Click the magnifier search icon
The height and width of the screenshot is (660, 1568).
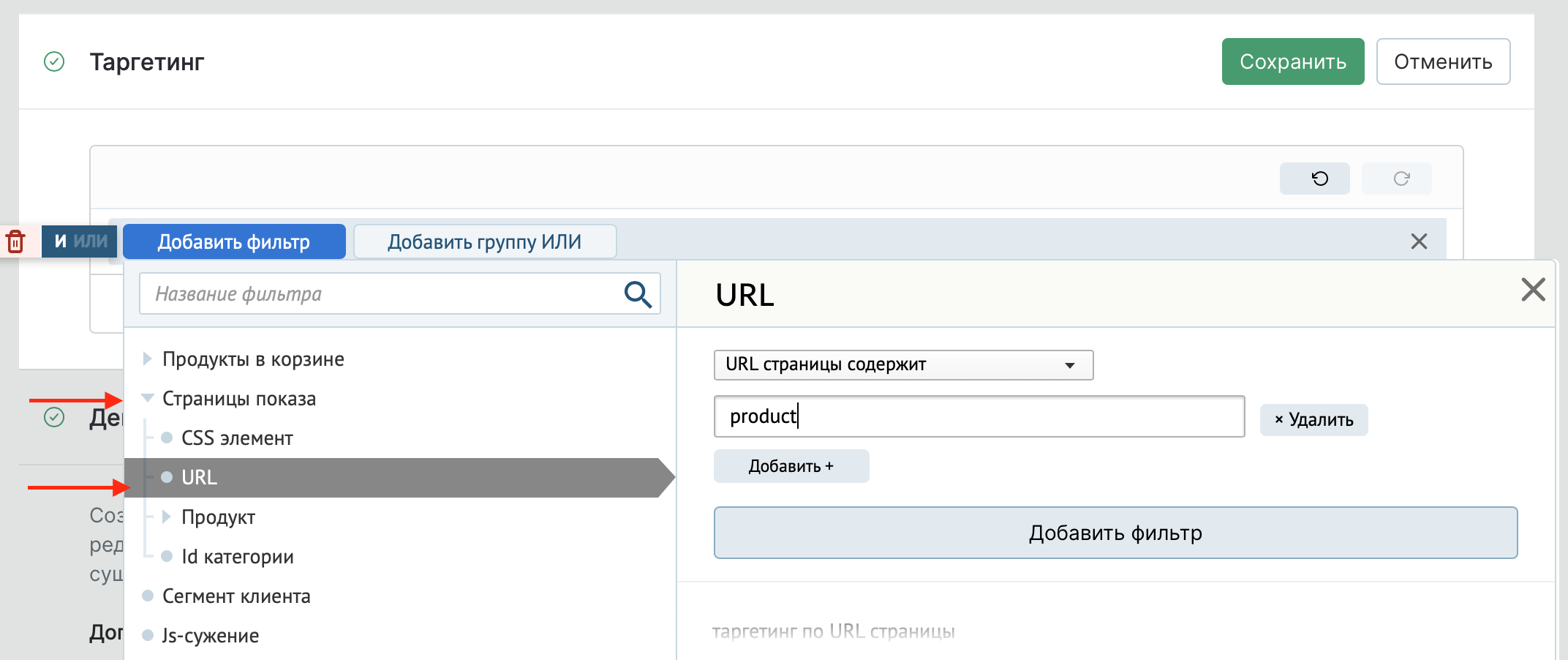pos(637,294)
